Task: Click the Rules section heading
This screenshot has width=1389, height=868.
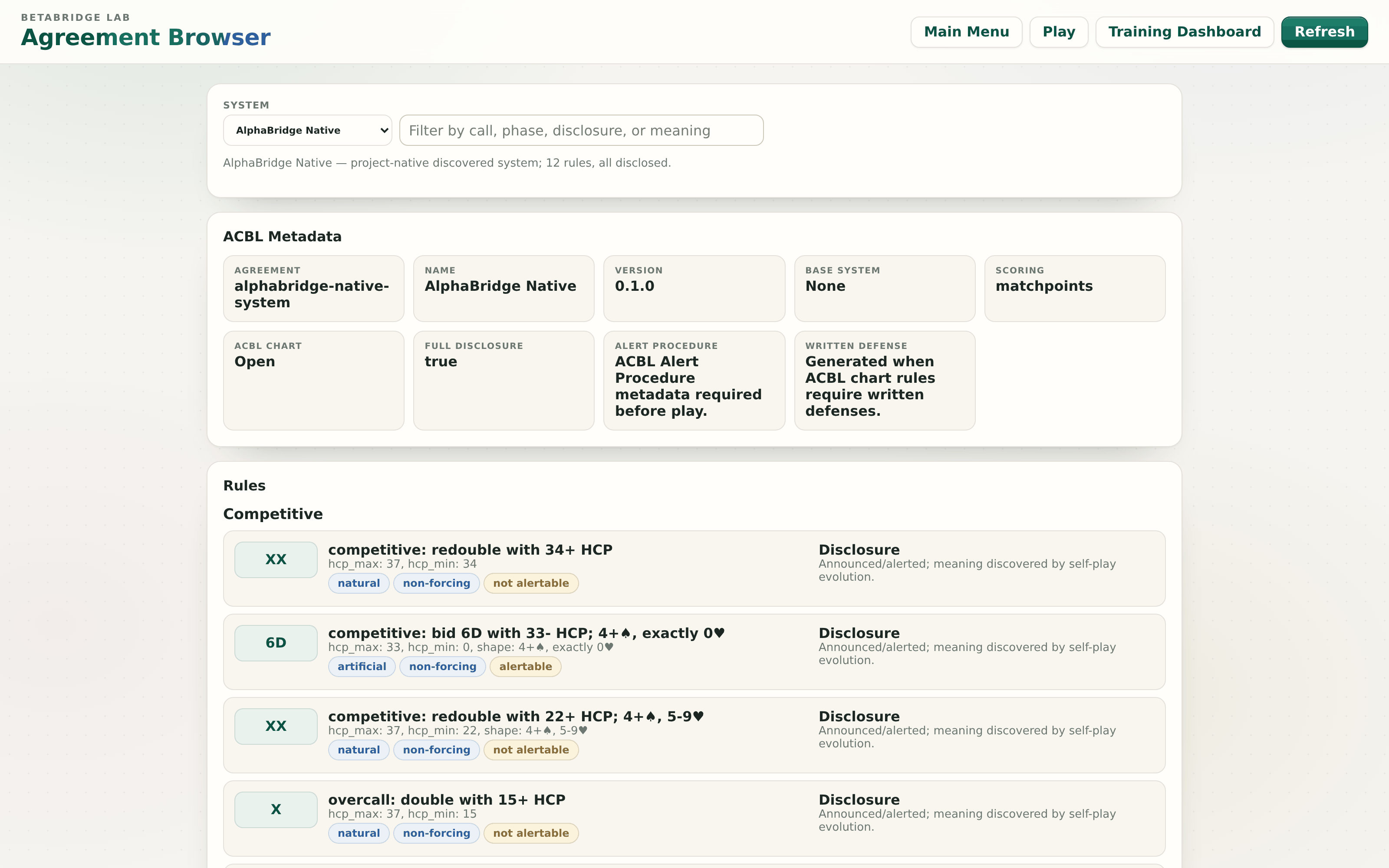Action: pyautogui.click(x=244, y=486)
